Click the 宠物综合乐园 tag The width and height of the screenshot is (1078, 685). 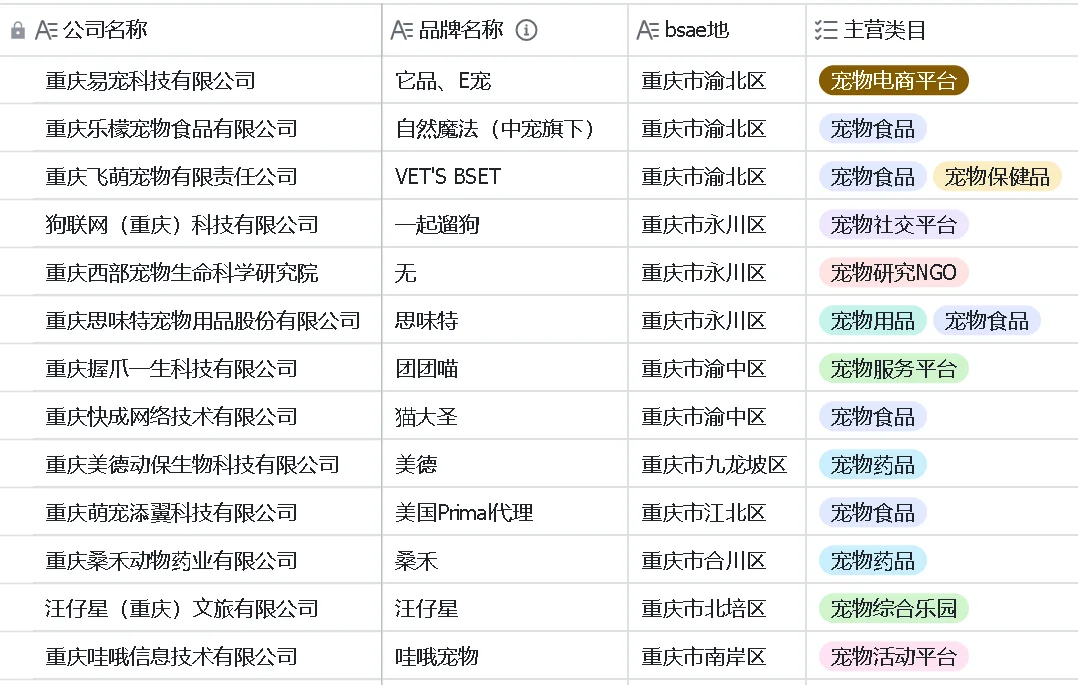[x=894, y=608]
